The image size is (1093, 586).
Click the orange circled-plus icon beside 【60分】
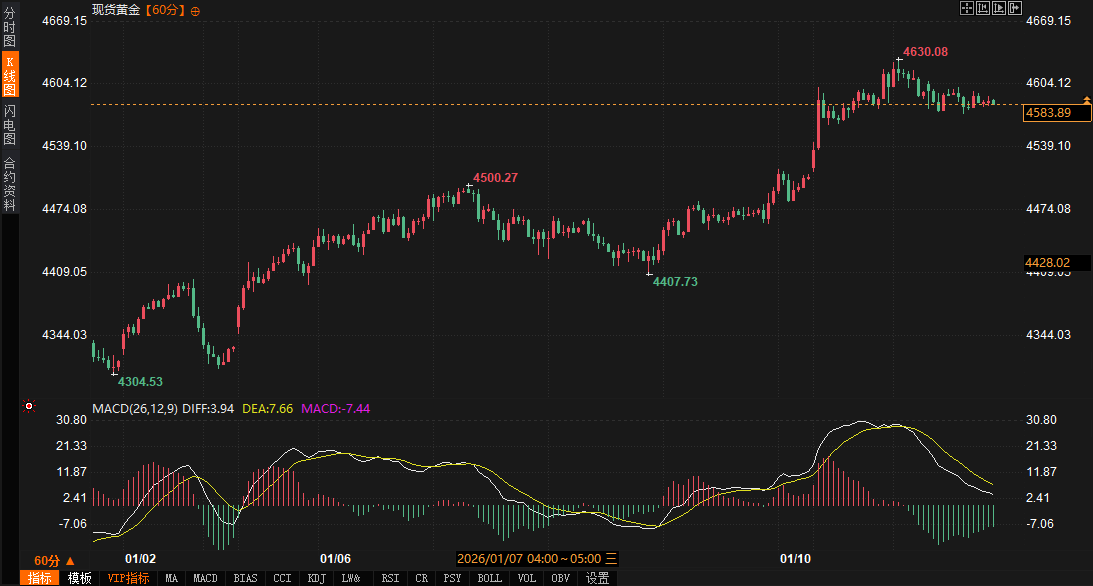click(x=195, y=10)
